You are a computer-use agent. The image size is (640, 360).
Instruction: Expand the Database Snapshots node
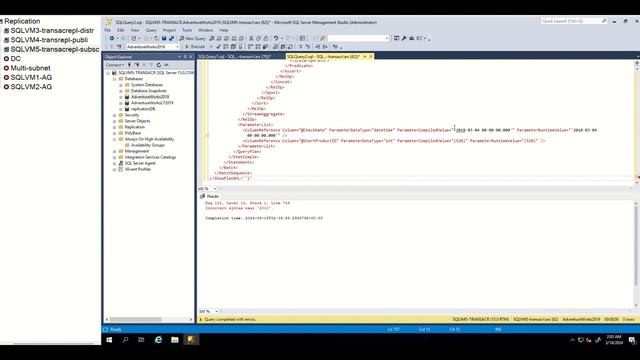click(x=121, y=91)
